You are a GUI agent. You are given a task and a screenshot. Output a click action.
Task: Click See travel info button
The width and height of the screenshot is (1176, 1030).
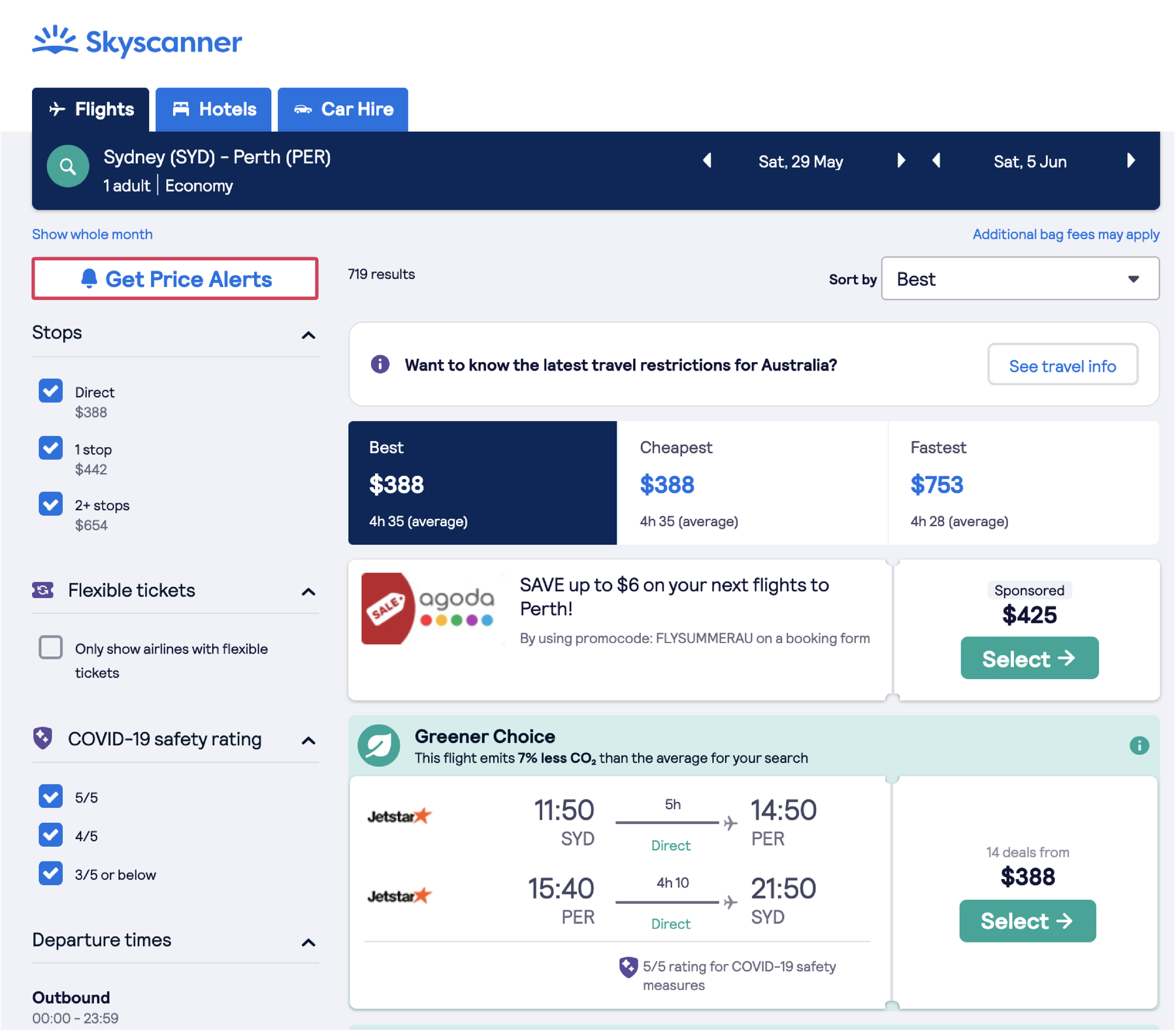pyautogui.click(x=1062, y=365)
